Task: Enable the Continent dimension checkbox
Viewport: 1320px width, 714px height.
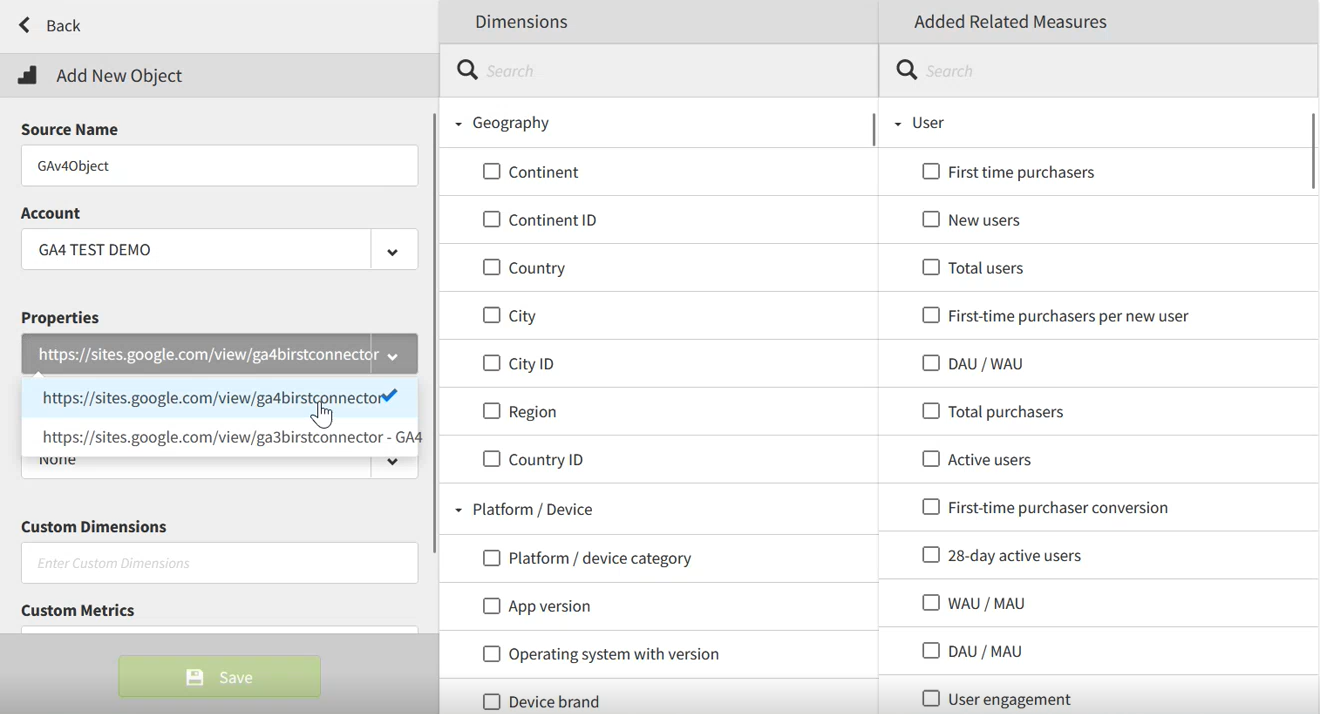Action: (491, 172)
